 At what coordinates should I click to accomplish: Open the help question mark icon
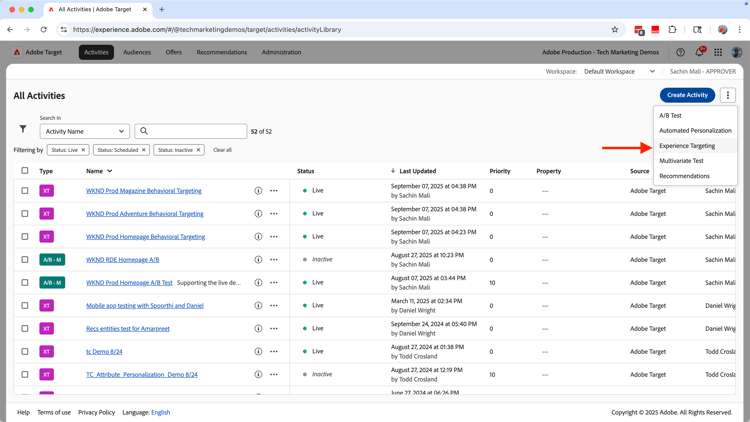[680, 52]
